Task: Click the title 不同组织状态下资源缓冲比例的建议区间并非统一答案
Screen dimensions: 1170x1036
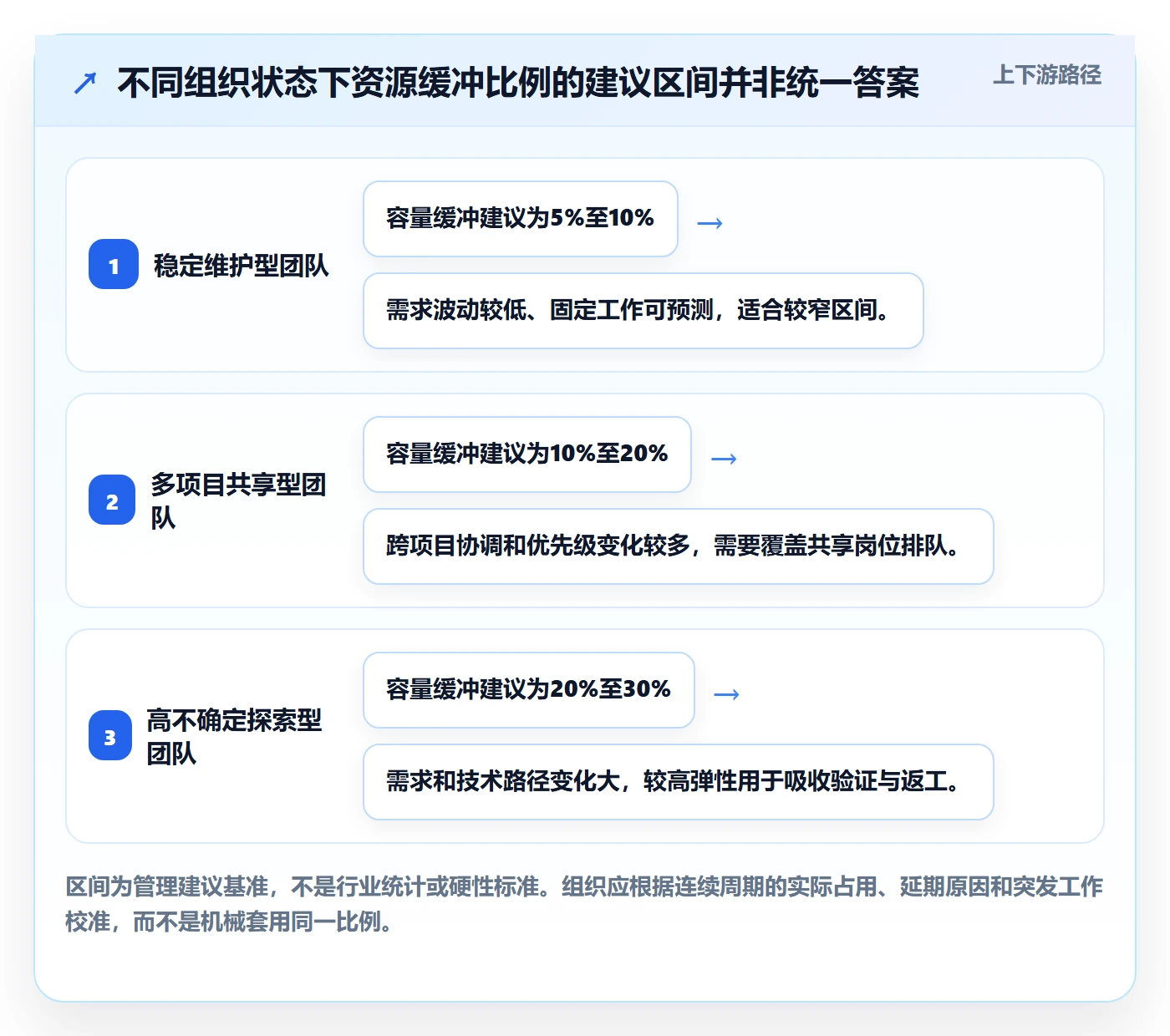Action: click(x=518, y=83)
